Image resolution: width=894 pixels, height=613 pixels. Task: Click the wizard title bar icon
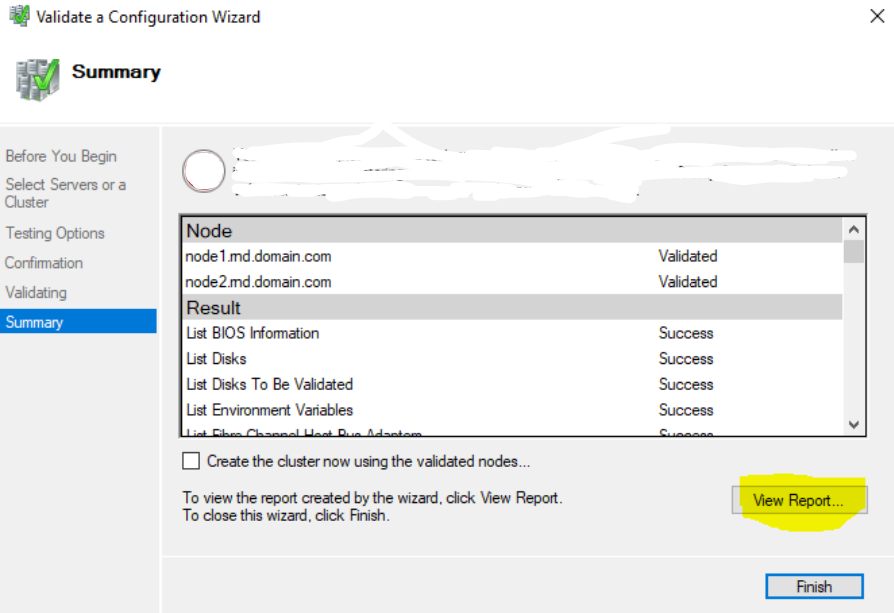click(19, 16)
